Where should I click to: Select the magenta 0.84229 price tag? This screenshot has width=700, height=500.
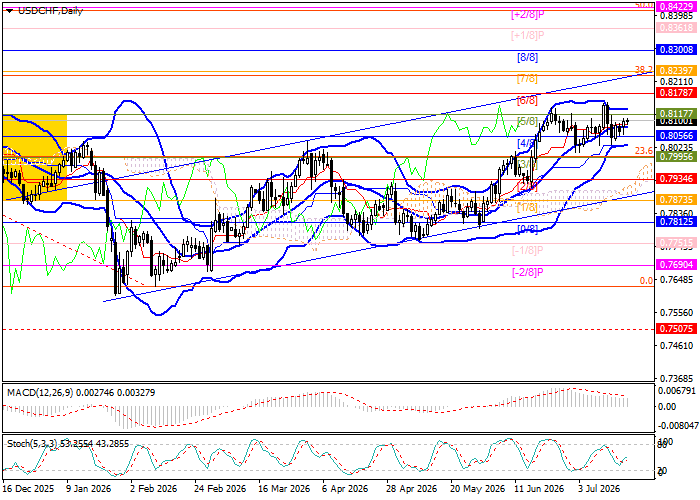(676, 7)
